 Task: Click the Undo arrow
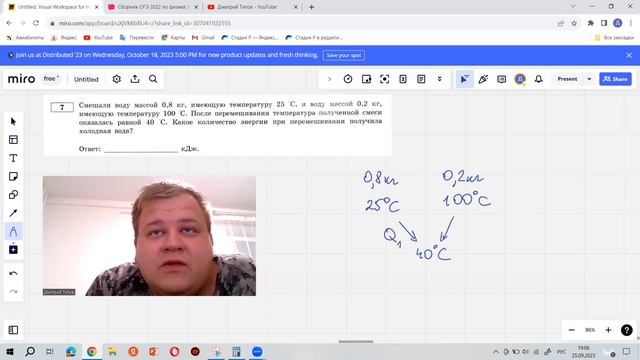13,273
